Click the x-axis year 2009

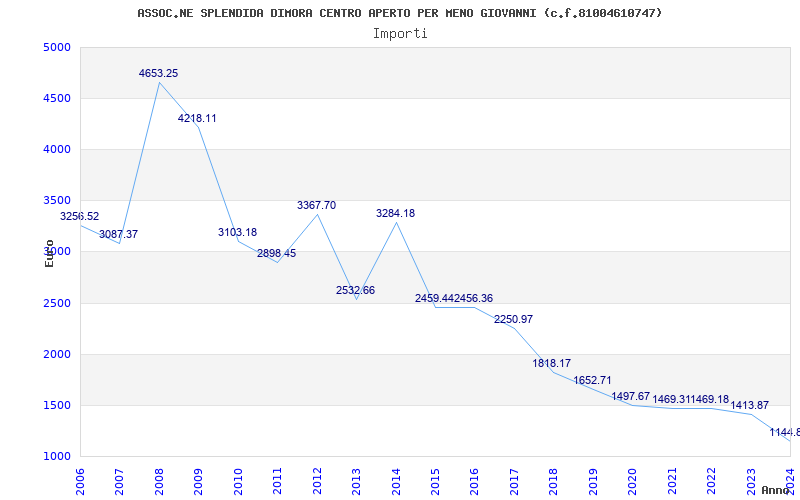tap(198, 482)
